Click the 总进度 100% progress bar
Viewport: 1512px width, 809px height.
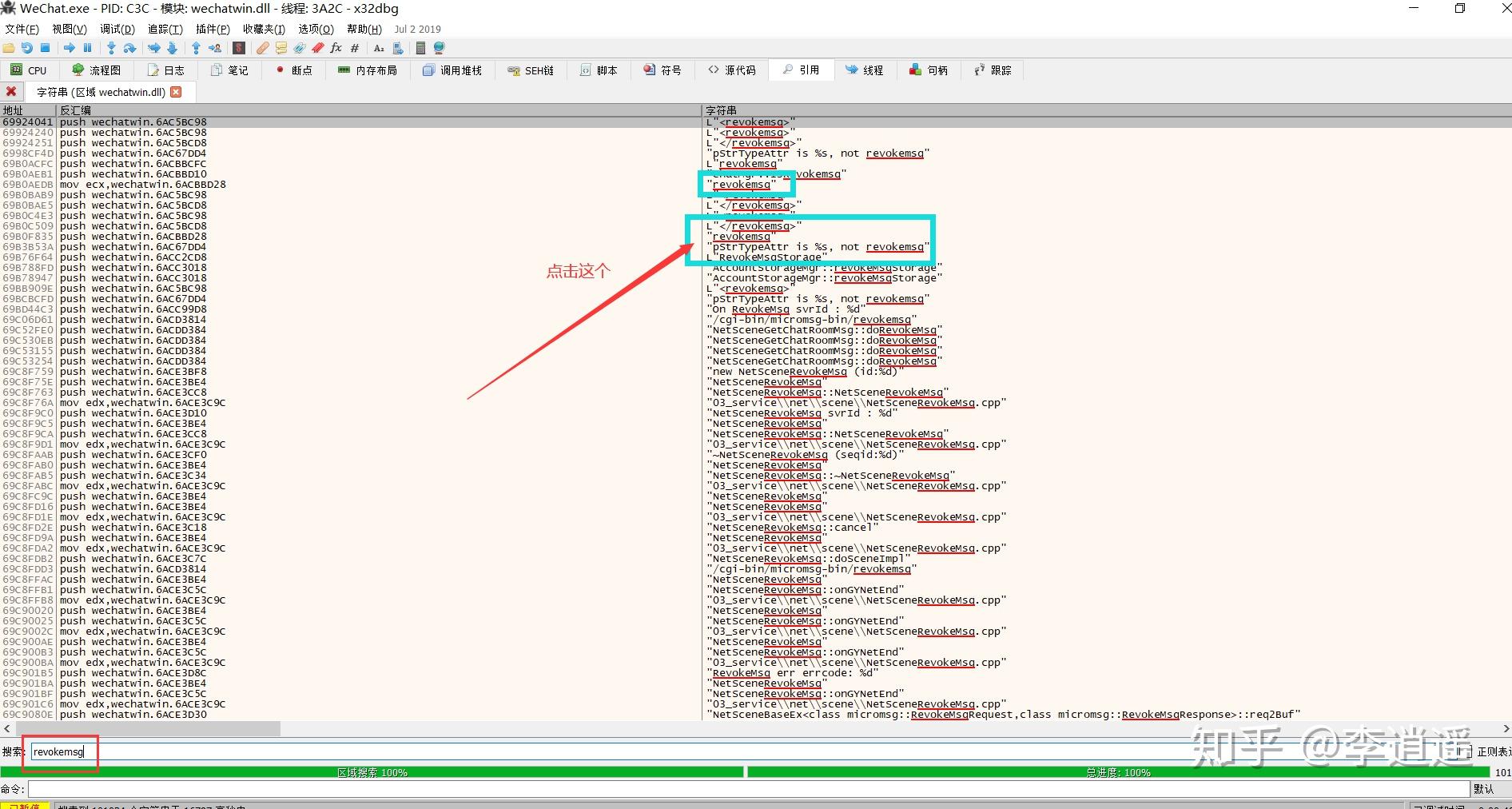pos(1118,772)
